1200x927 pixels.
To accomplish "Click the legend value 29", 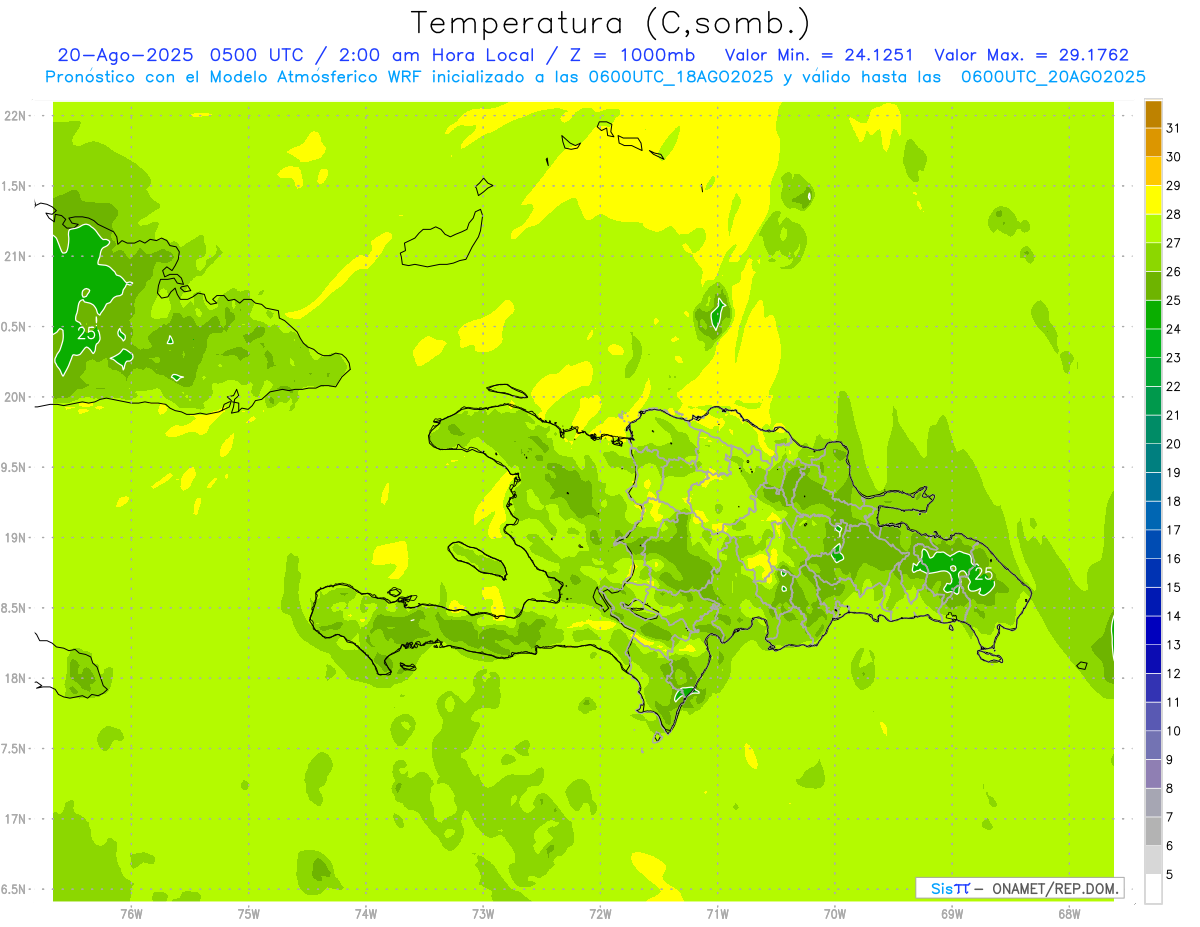I will [1174, 185].
